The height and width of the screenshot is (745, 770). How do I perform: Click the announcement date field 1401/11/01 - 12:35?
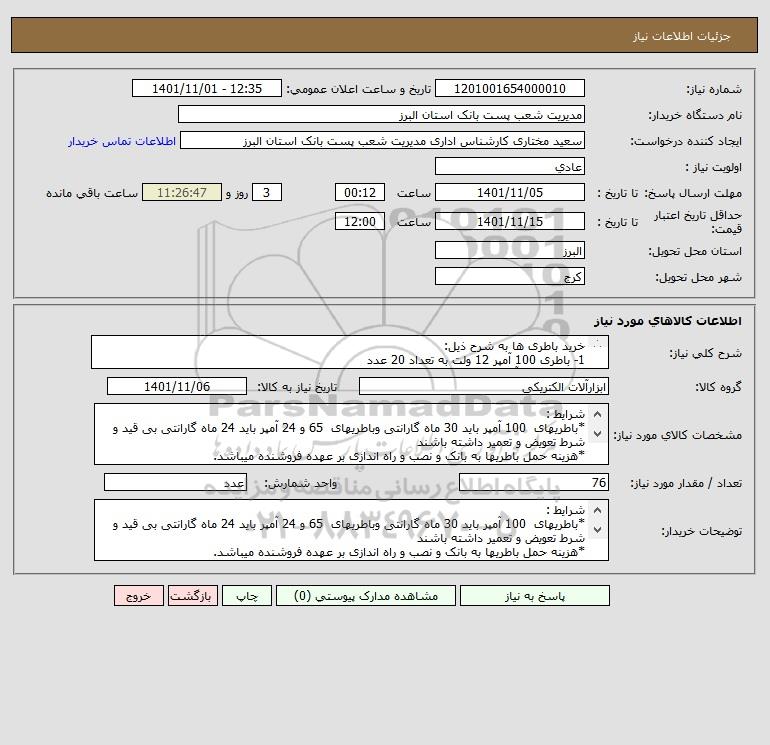click(x=207, y=88)
